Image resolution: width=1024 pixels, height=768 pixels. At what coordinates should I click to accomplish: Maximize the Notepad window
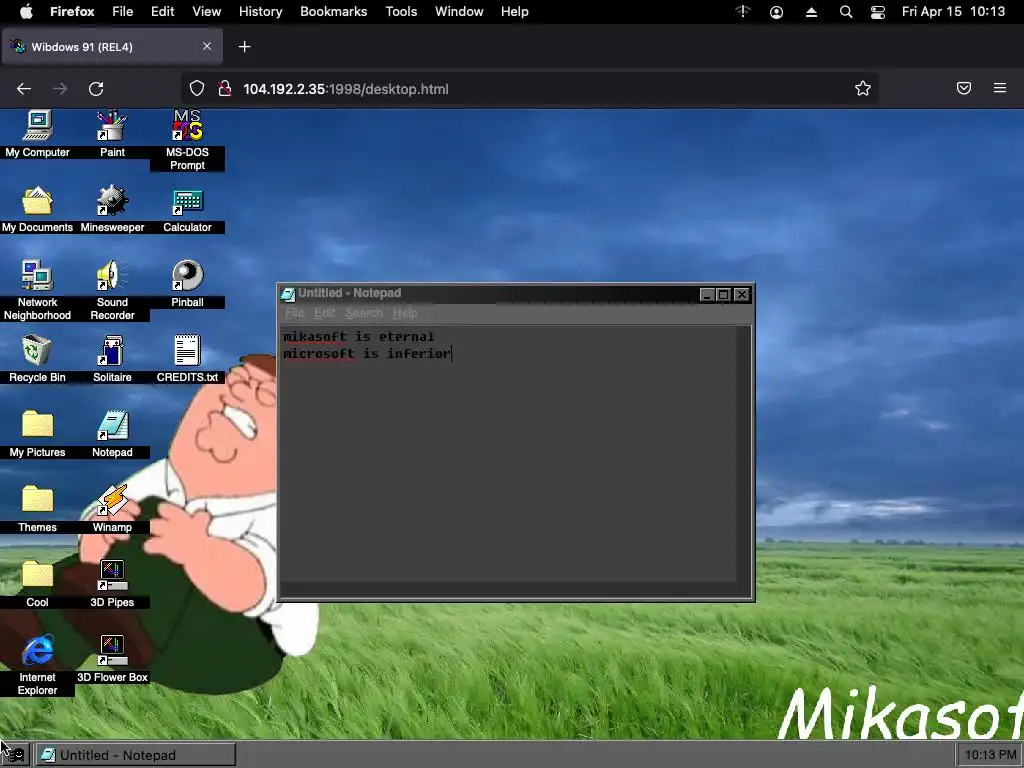pos(724,295)
